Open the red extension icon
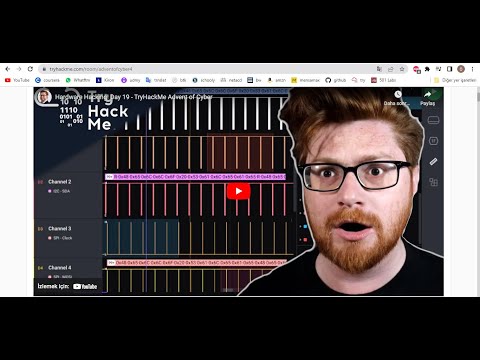Image resolution: width=480 pixels, height=360 pixels. [x=416, y=69]
